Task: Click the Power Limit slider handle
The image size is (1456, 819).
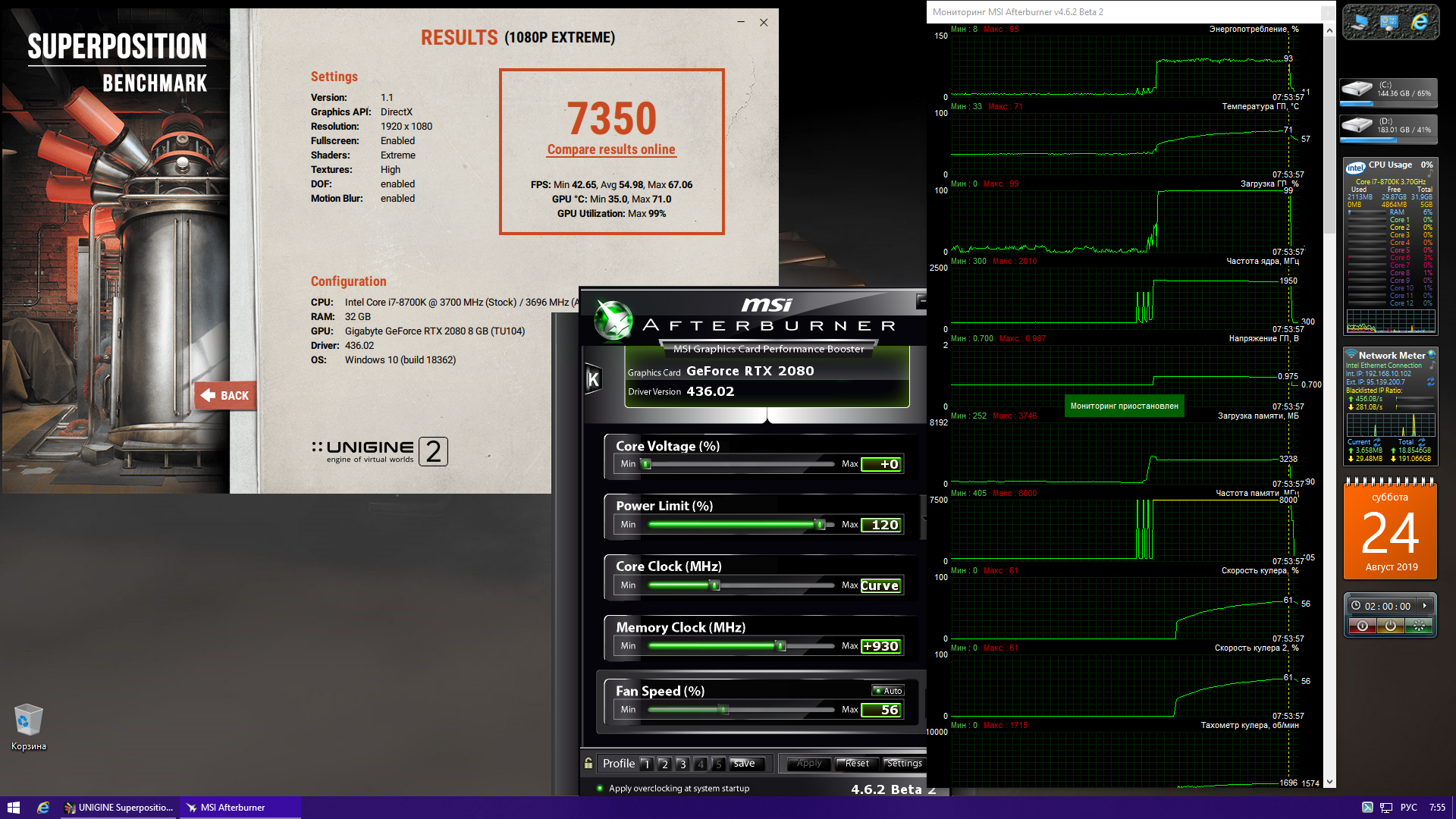Action: click(x=819, y=525)
